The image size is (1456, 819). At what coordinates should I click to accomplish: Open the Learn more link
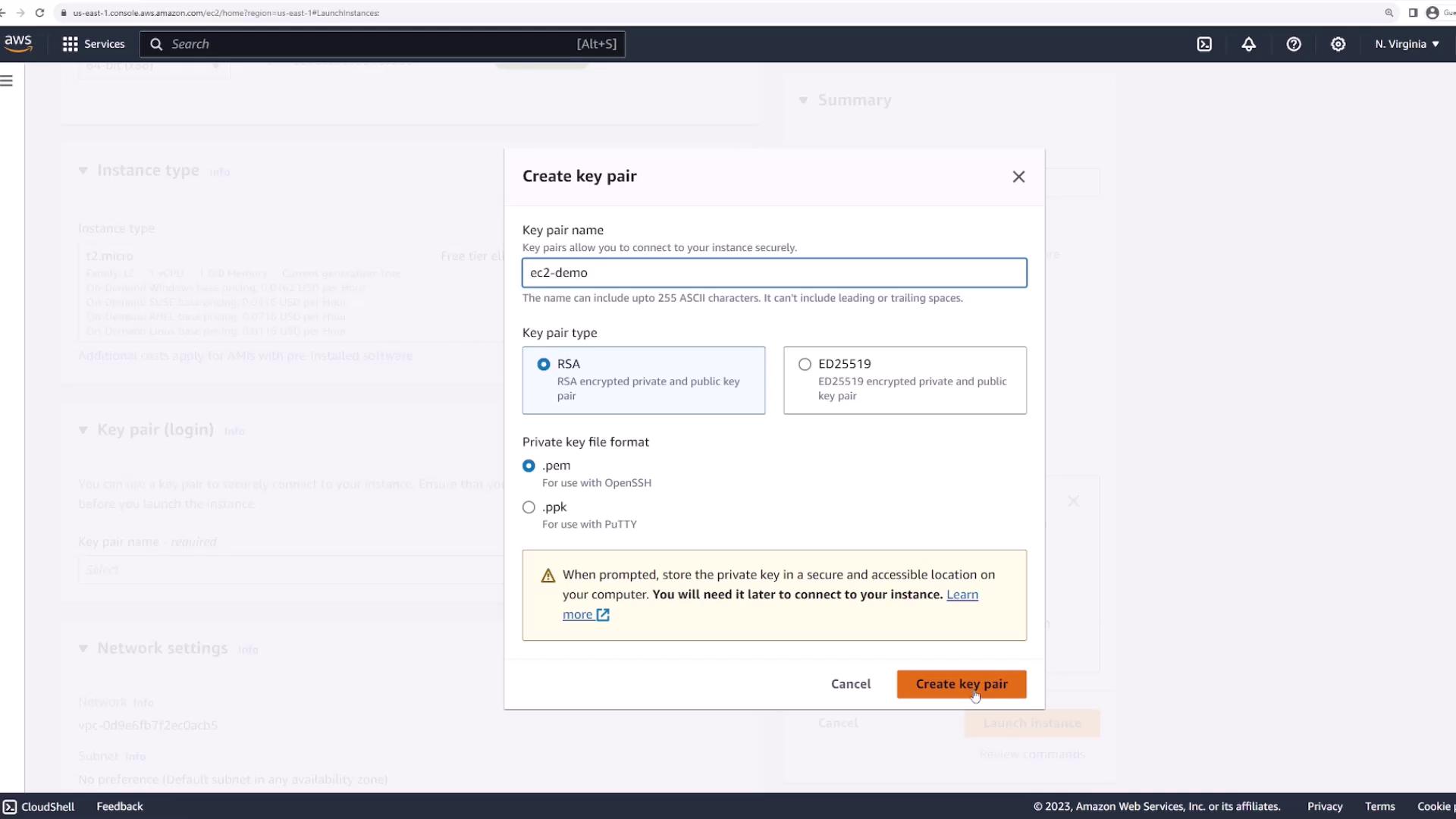coord(962,595)
